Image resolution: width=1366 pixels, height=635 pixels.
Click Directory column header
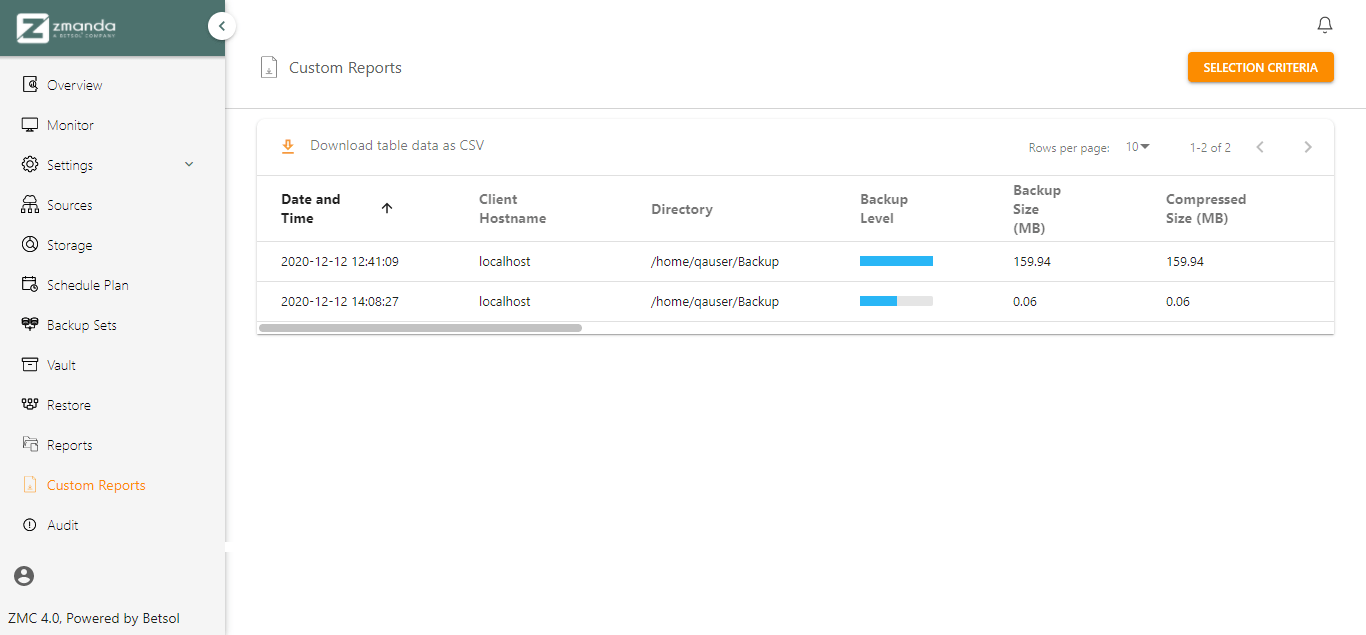682,209
